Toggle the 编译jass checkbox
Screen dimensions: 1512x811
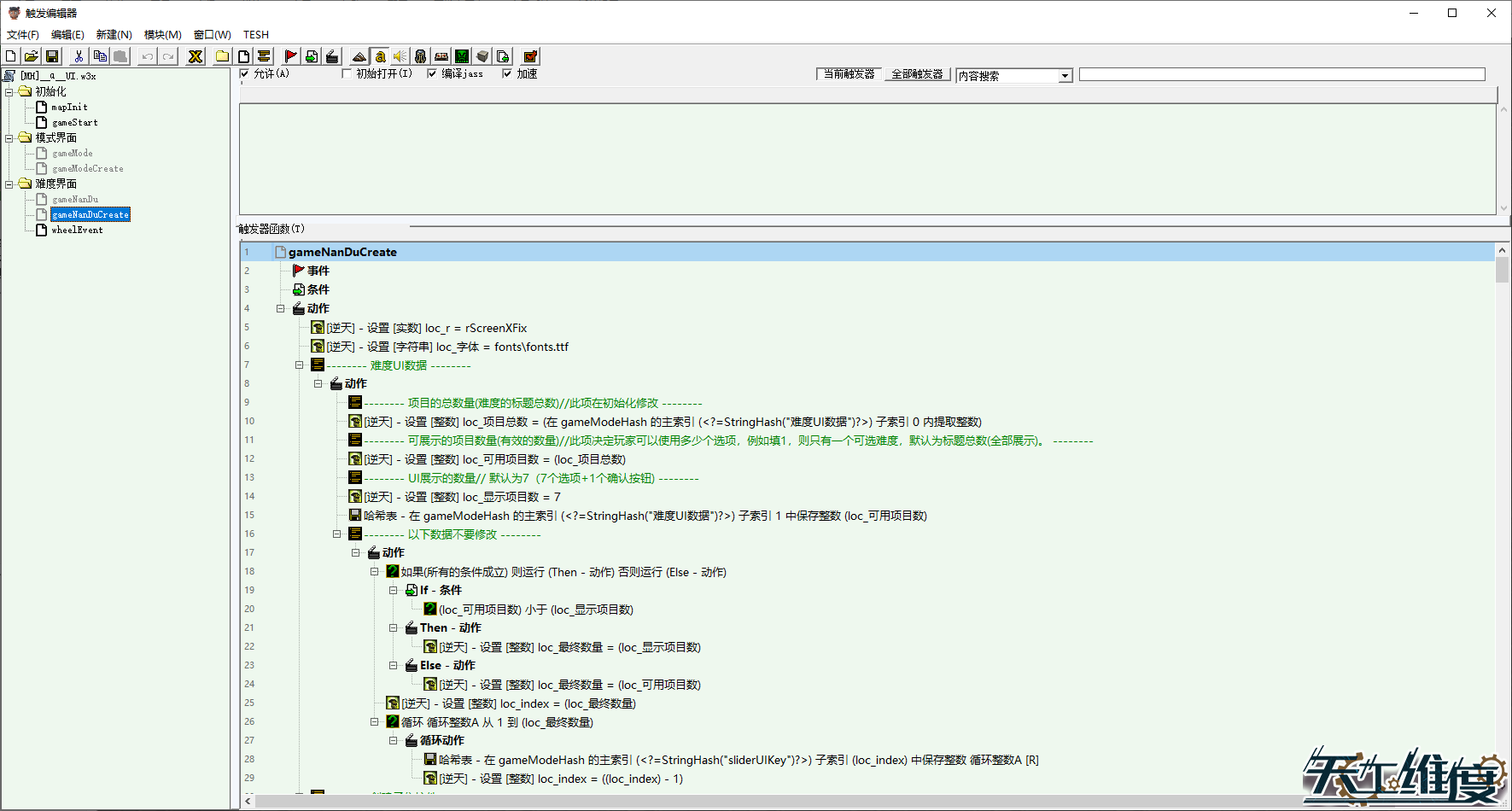click(x=431, y=73)
